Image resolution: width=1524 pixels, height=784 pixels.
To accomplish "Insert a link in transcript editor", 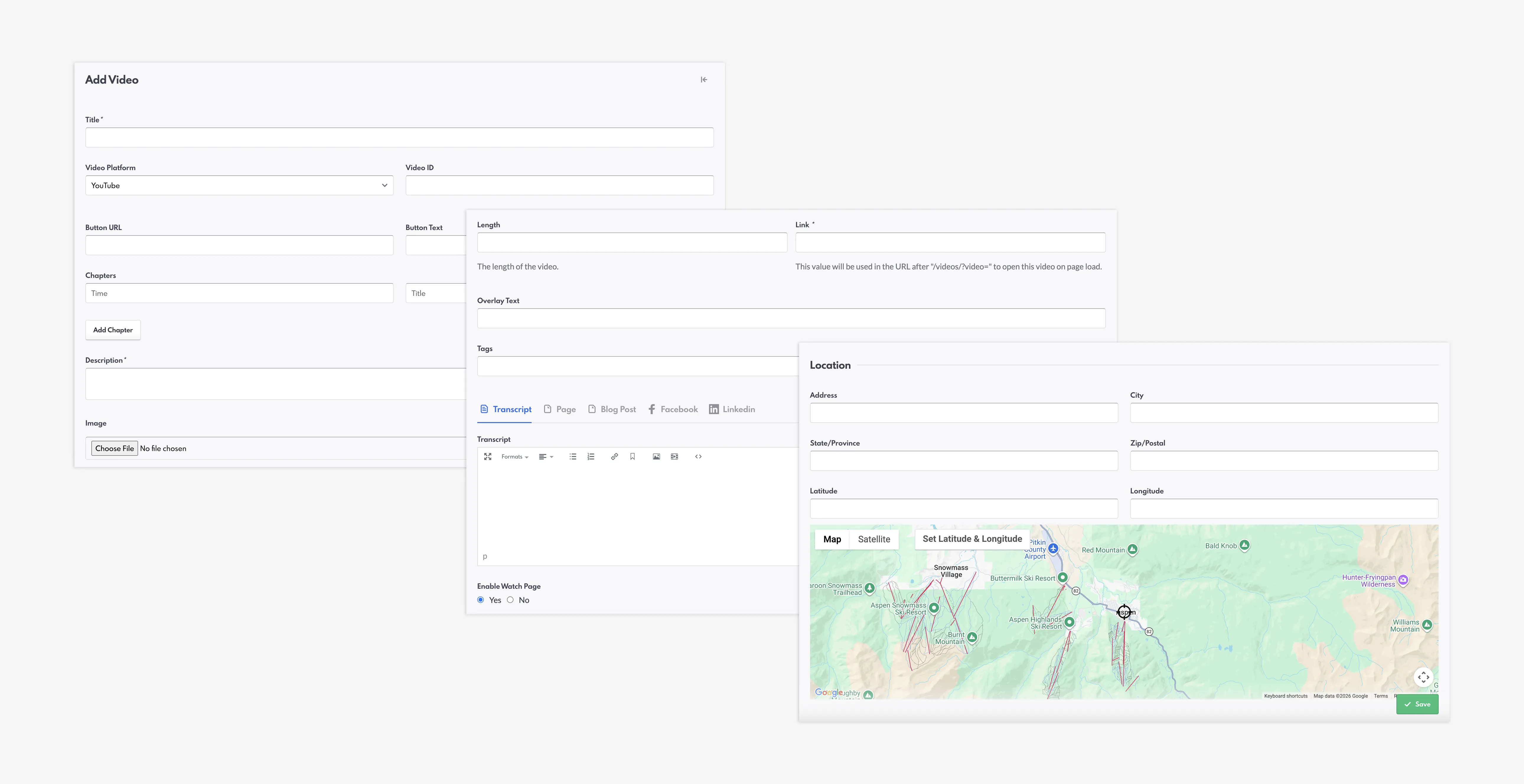I will [x=614, y=457].
